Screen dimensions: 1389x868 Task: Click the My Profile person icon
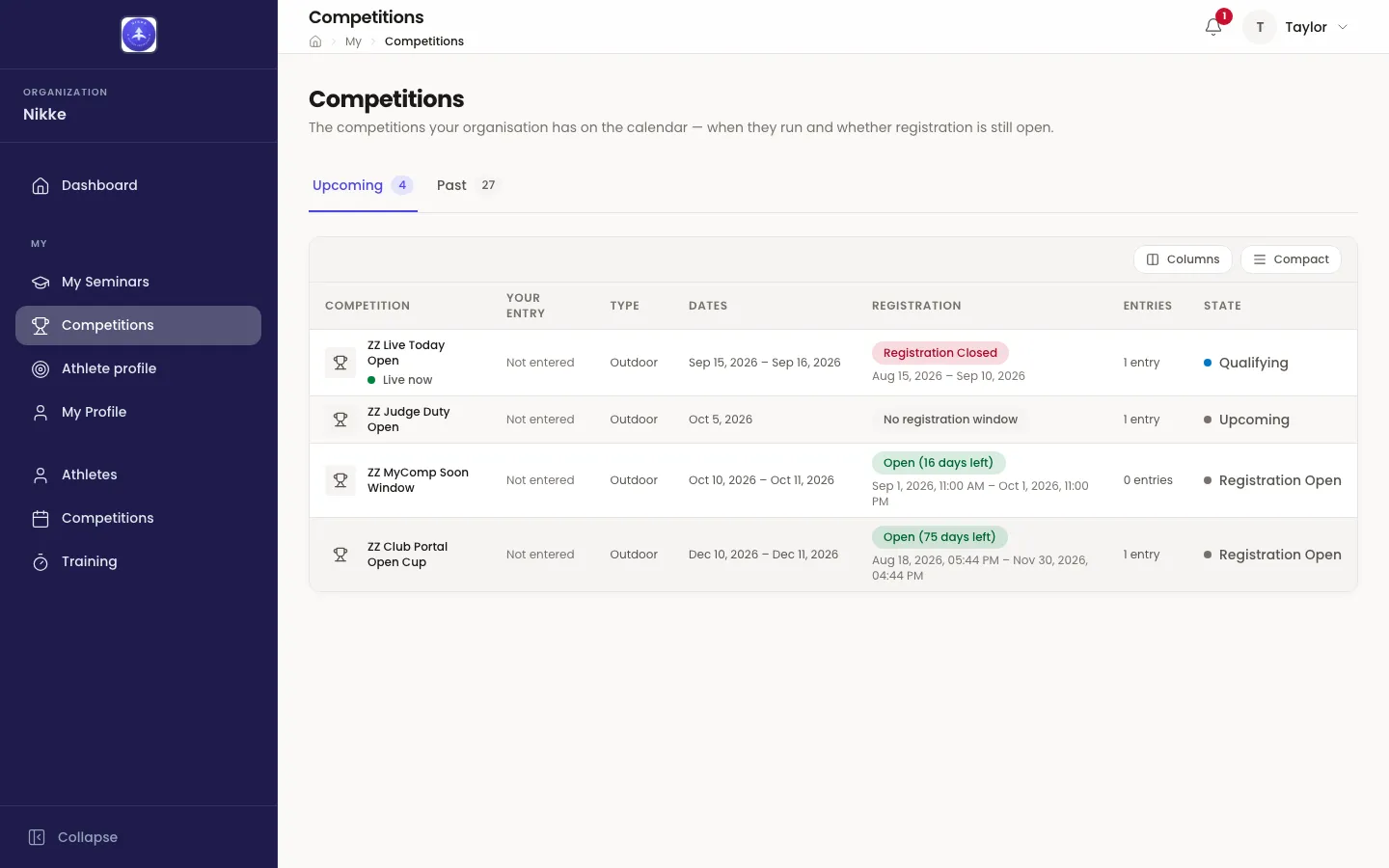tap(41, 412)
